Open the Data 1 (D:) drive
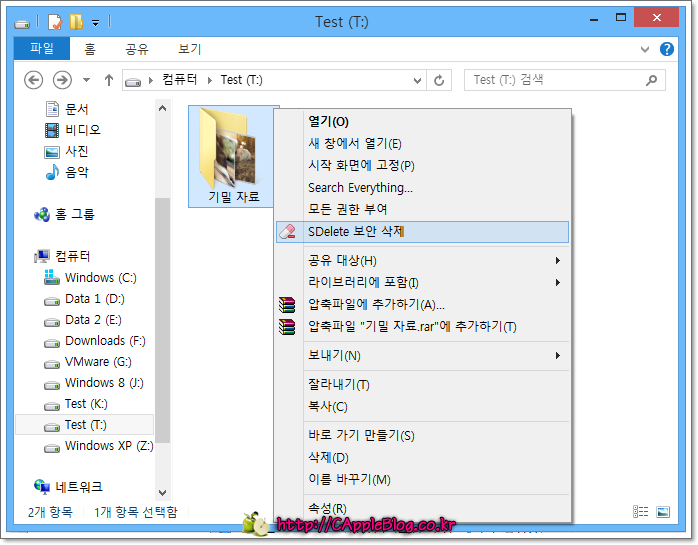 (85, 299)
